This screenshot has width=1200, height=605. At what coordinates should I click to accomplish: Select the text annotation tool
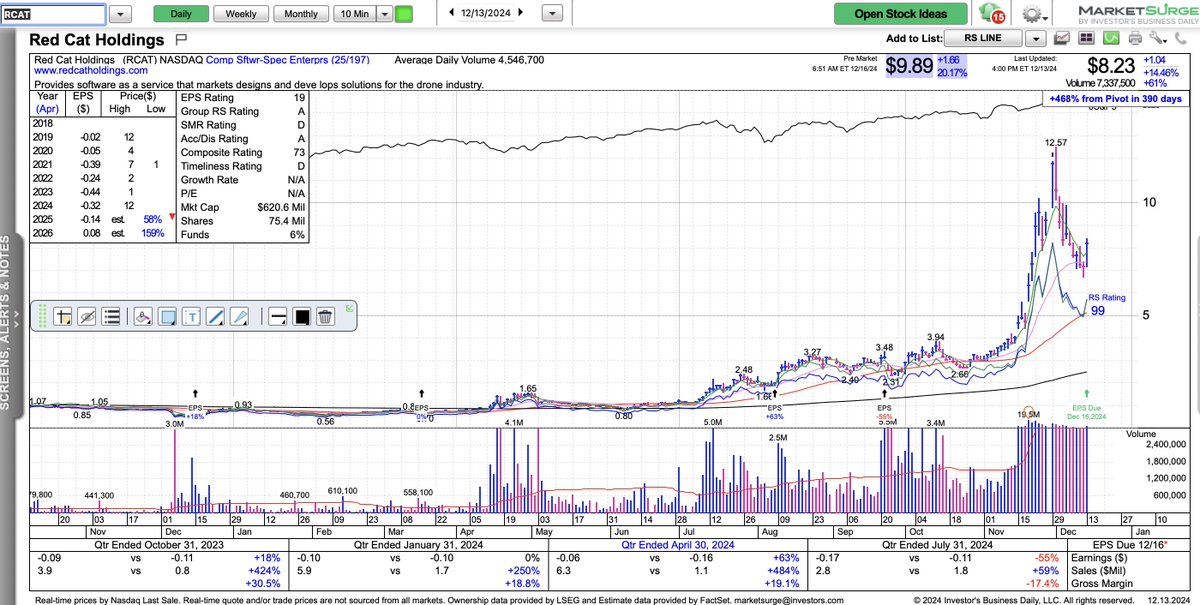[194, 316]
